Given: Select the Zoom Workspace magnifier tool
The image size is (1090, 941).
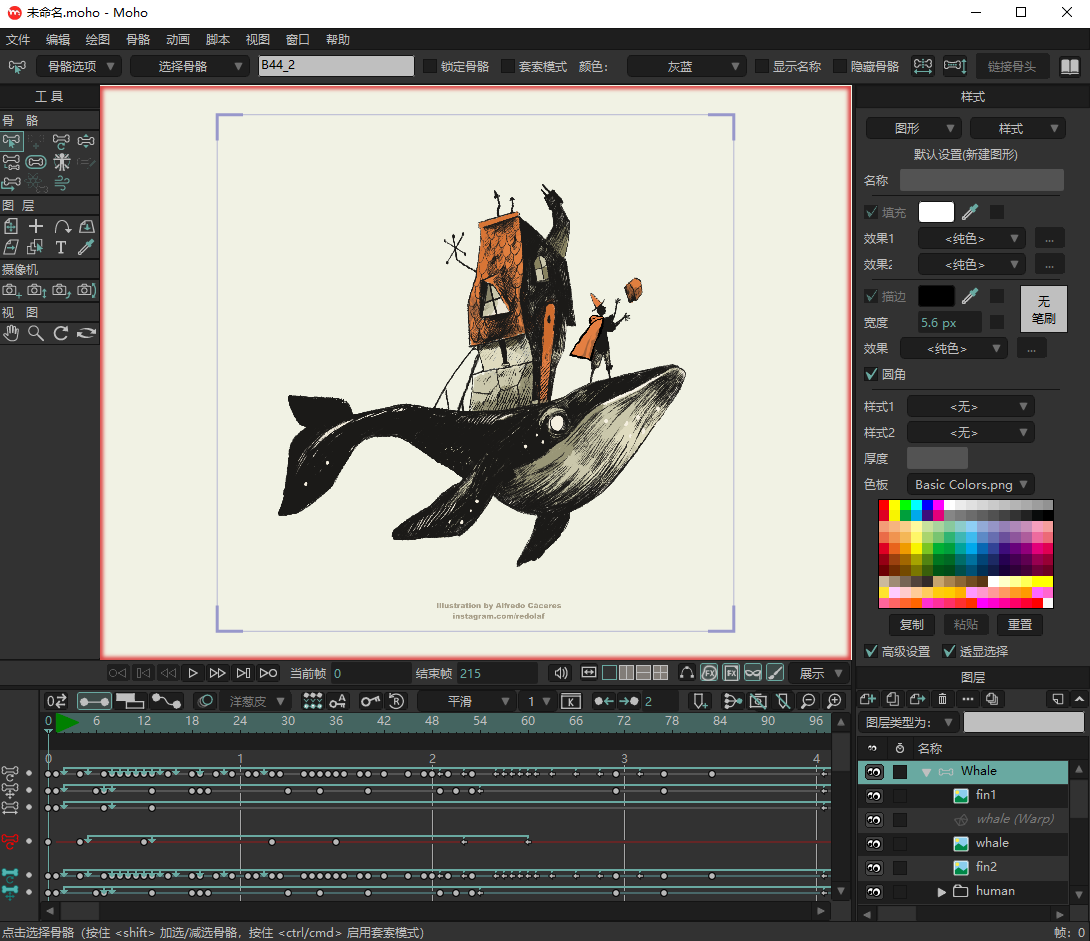Looking at the screenshot, I should pos(36,334).
